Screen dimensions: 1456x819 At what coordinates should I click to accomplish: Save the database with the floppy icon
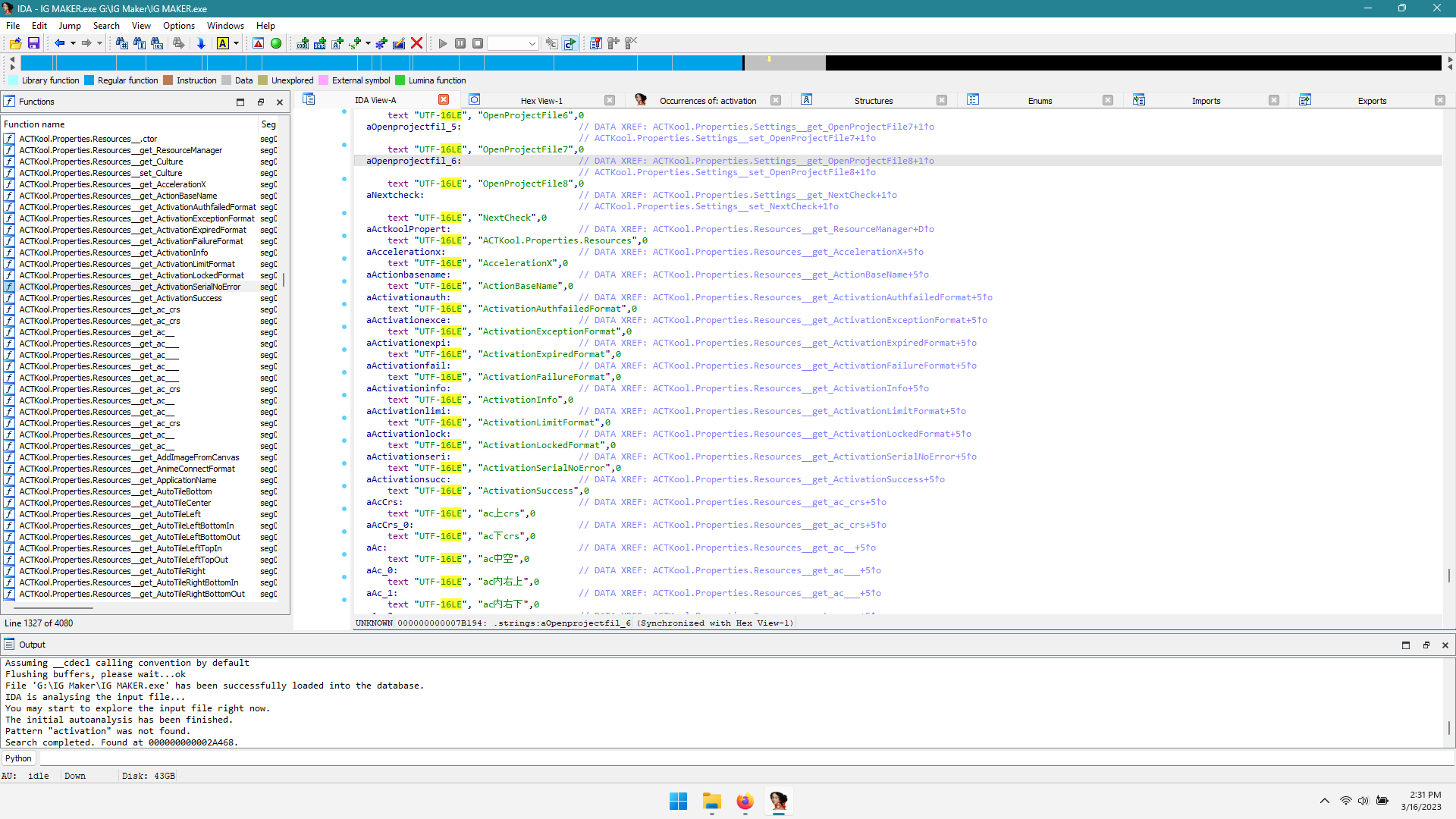pos(33,43)
